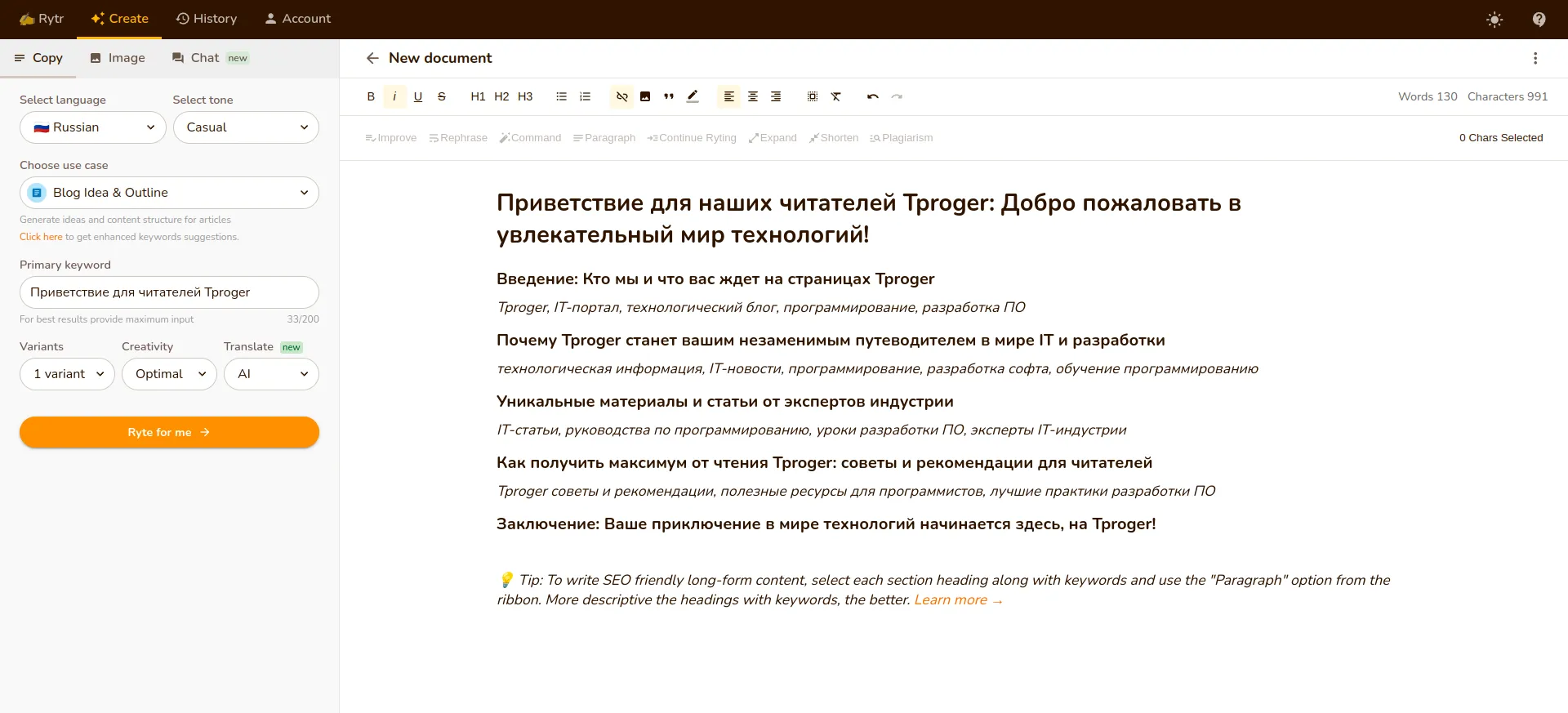Go back using the arrow beside New document
This screenshot has height=713, width=1568.
372,58
